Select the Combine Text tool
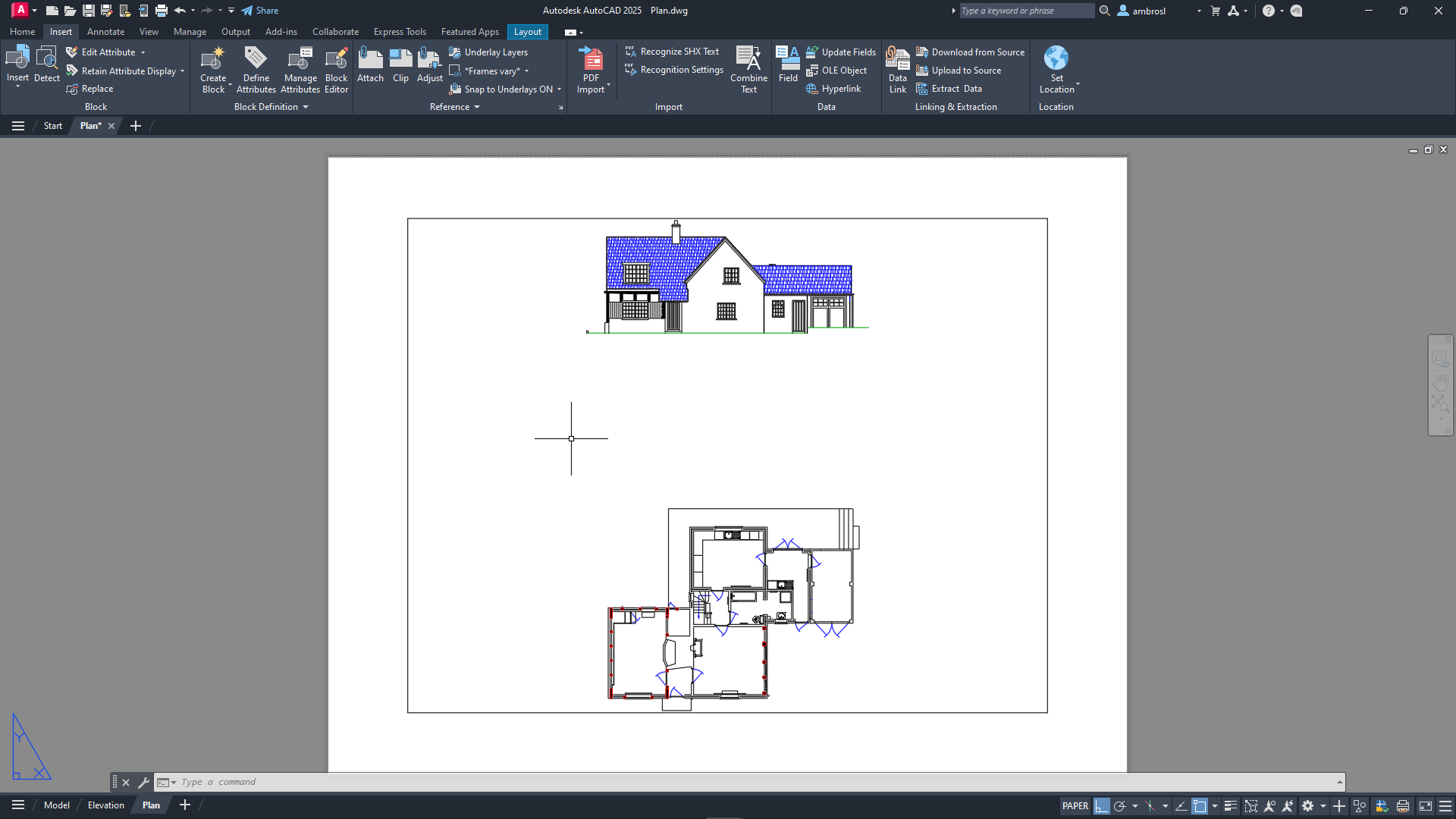The width and height of the screenshot is (1456, 819). coord(748,59)
